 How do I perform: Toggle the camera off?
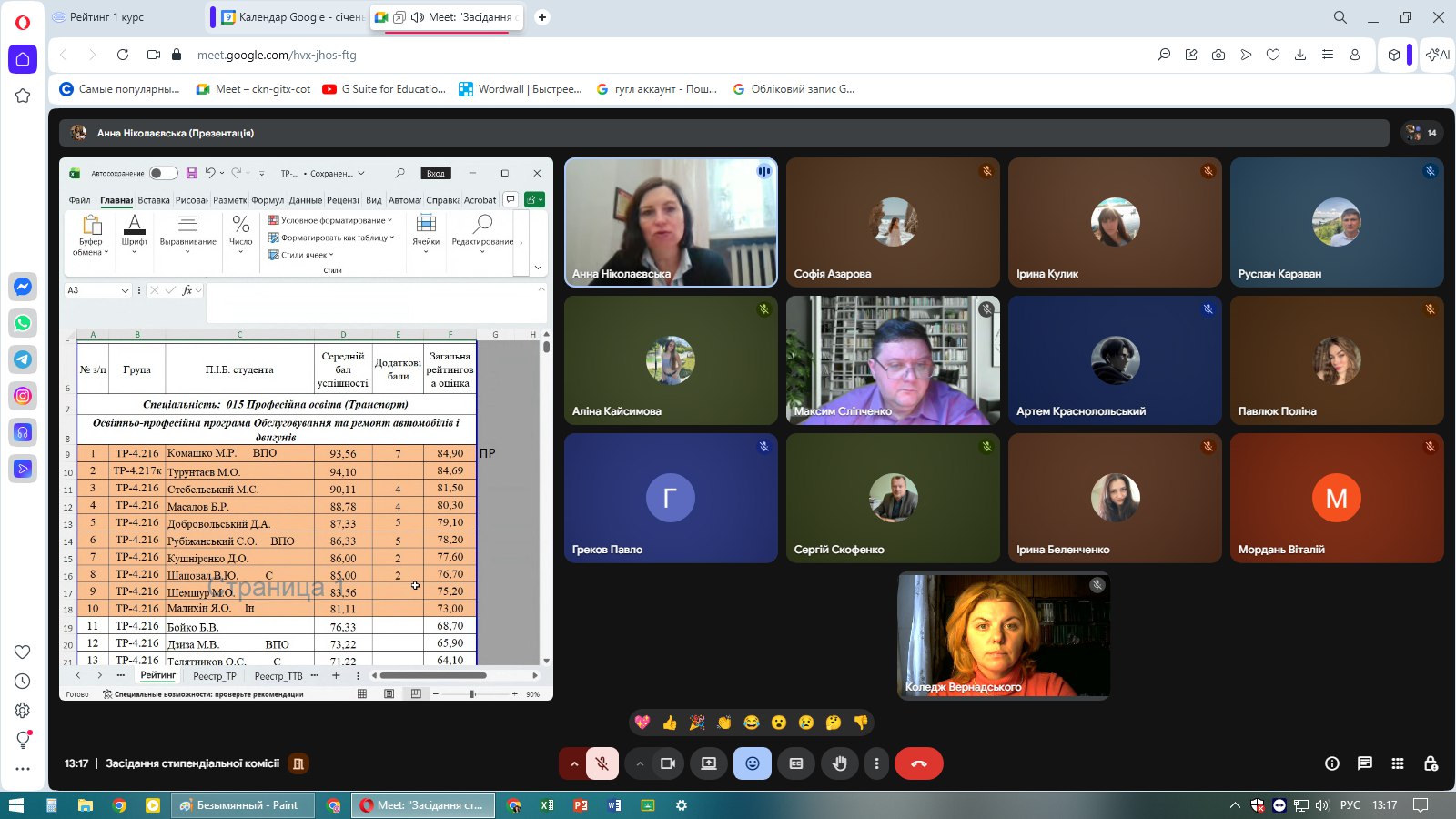click(667, 763)
